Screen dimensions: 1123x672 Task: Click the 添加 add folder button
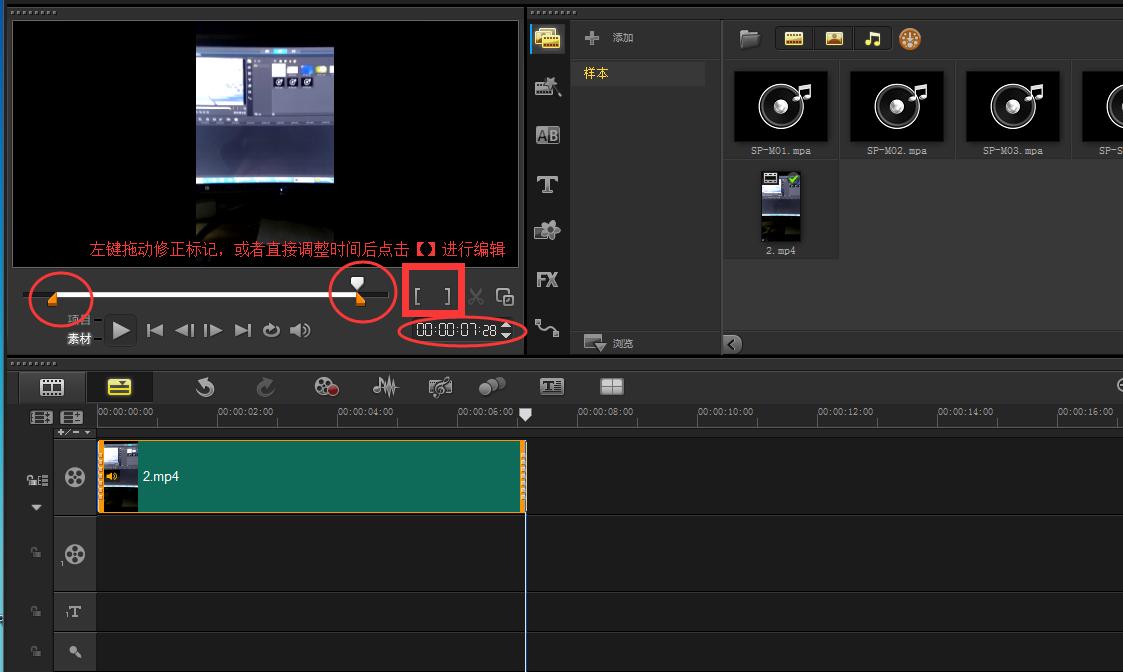coord(609,38)
